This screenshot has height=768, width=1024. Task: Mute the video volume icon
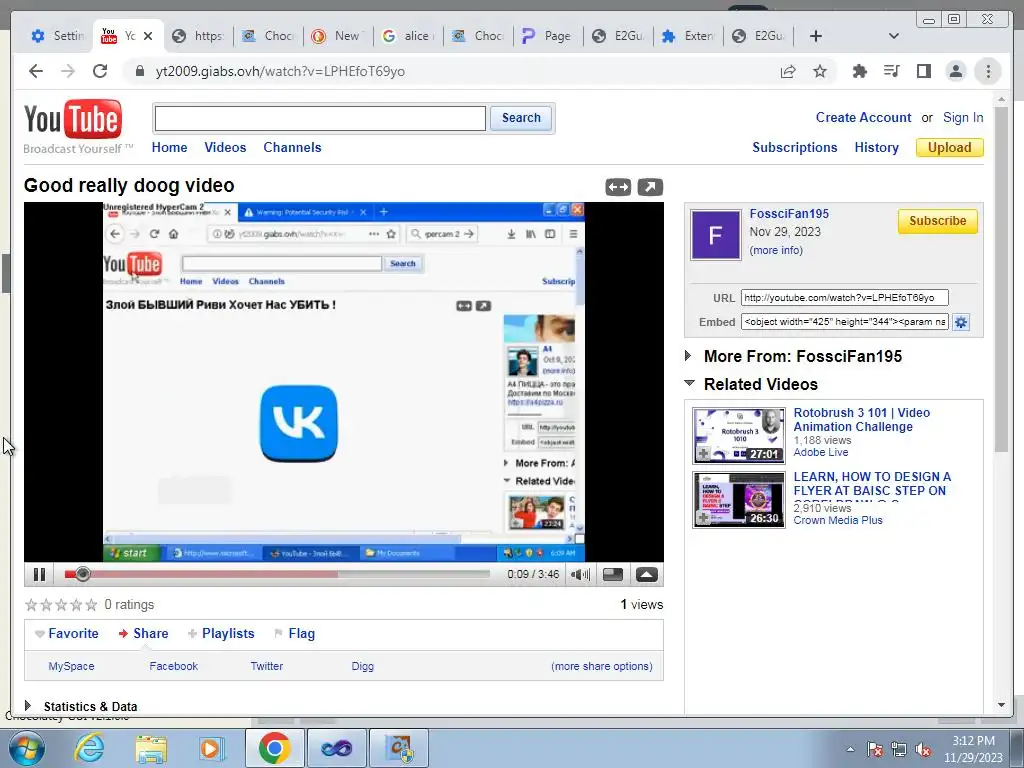580,575
